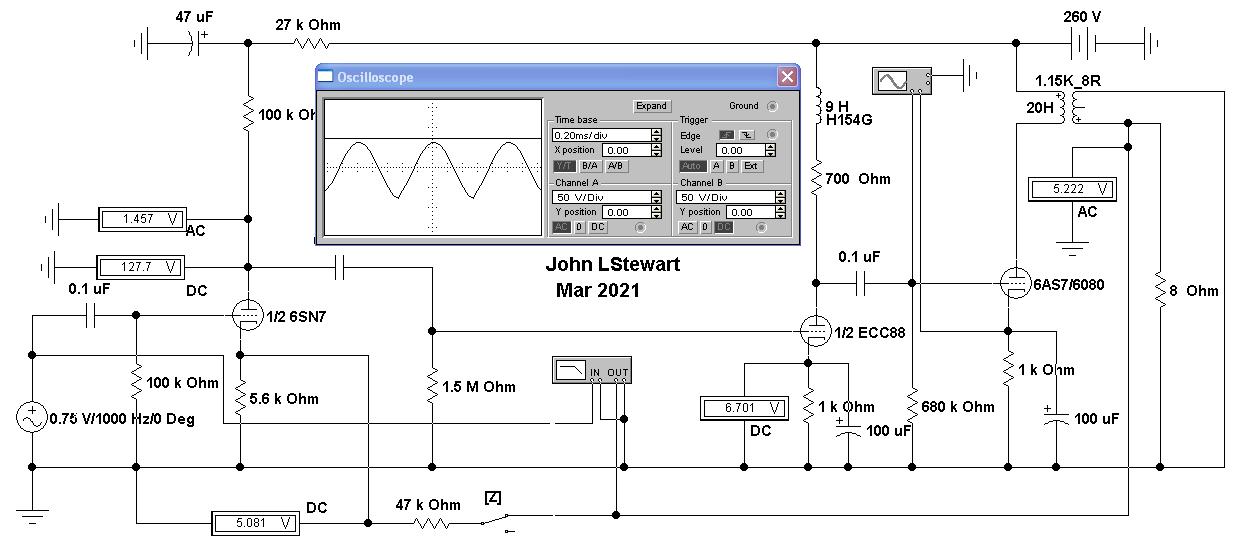Screen dimensions: 1240x544
Task: Click Expand in Oscilloscope window
Action: (x=651, y=105)
